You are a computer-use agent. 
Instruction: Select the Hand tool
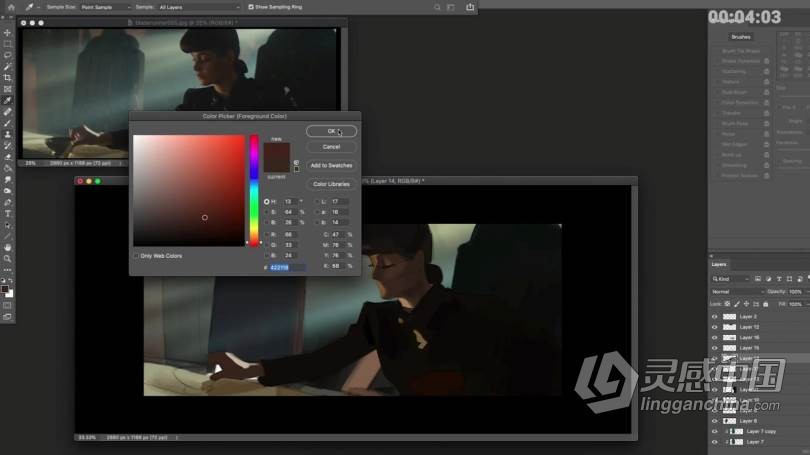[7, 248]
